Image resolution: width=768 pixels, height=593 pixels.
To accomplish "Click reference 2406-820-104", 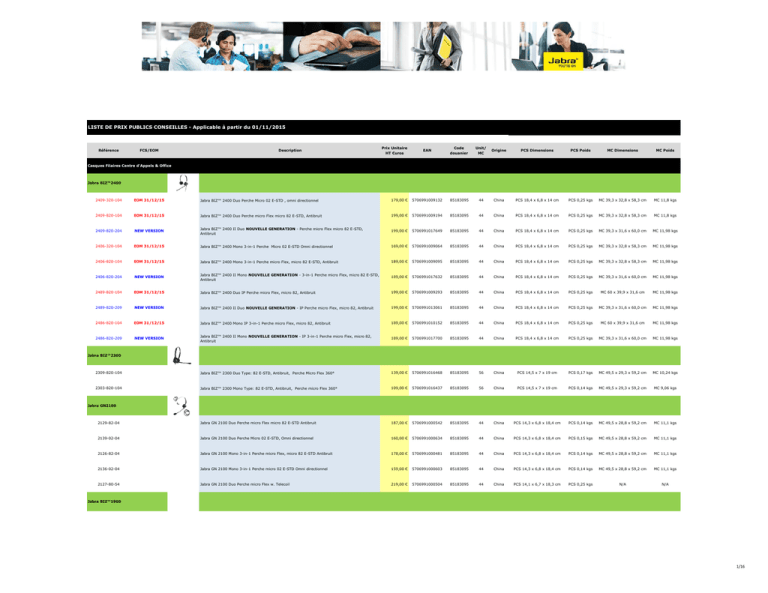I will pyautogui.click(x=108, y=261).
